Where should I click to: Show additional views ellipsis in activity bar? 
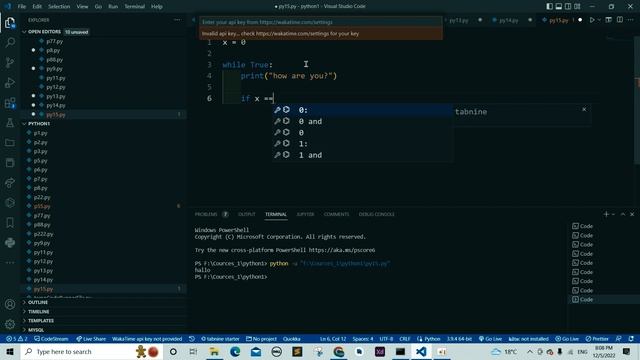[x=10, y=262]
